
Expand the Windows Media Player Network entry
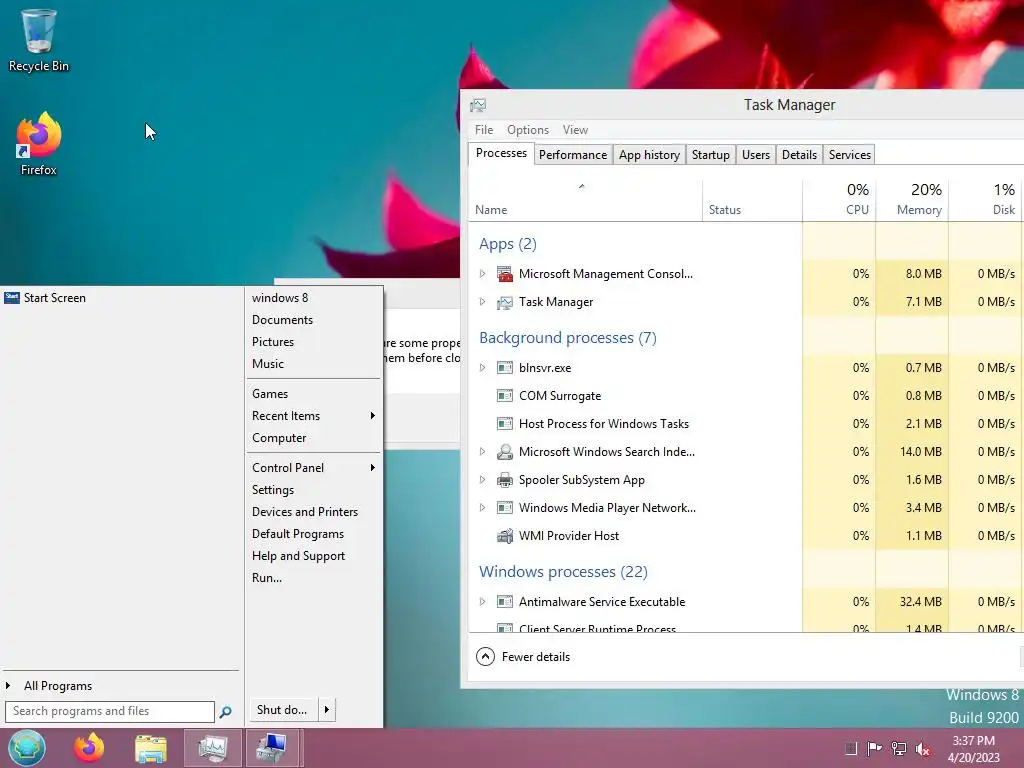click(x=483, y=508)
